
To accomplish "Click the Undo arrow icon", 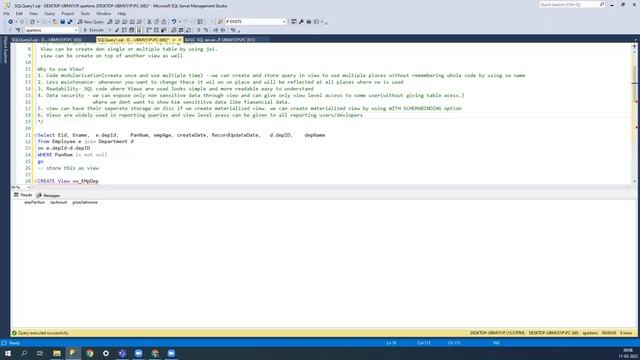I will 173,22.
